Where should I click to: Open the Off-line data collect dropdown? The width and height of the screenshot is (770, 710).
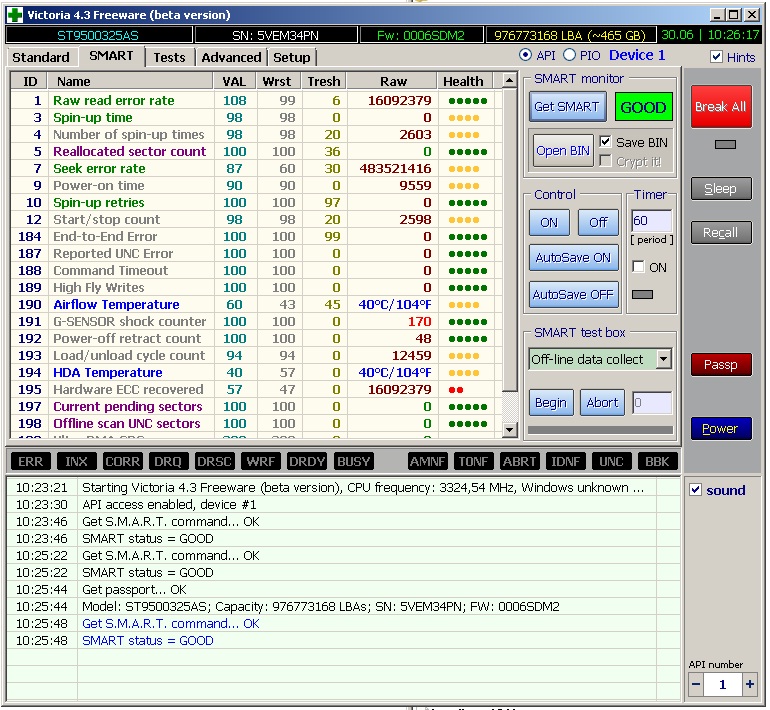pos(663,359)
